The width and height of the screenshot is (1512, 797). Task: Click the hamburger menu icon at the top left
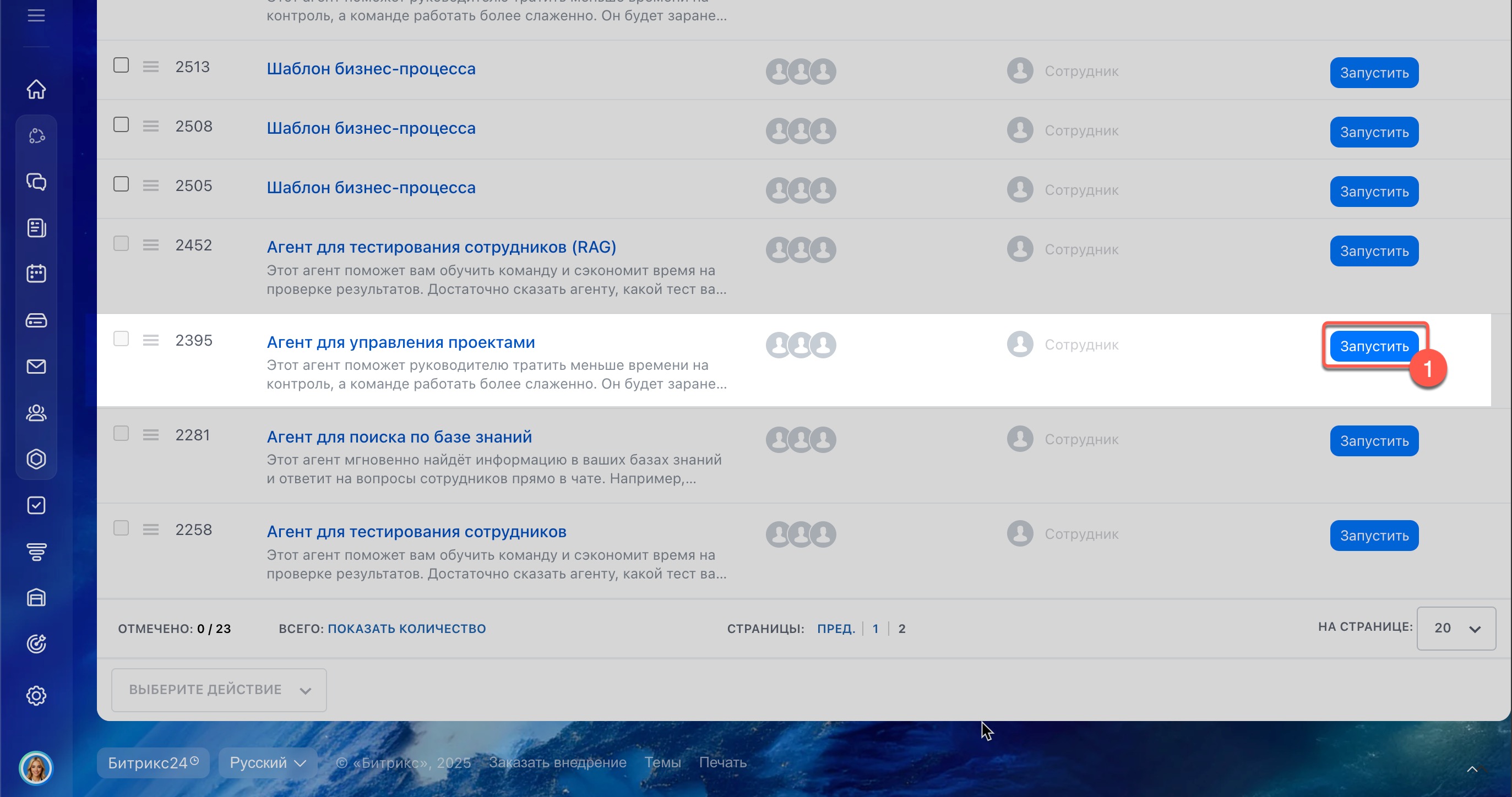(x=36, y=15)
